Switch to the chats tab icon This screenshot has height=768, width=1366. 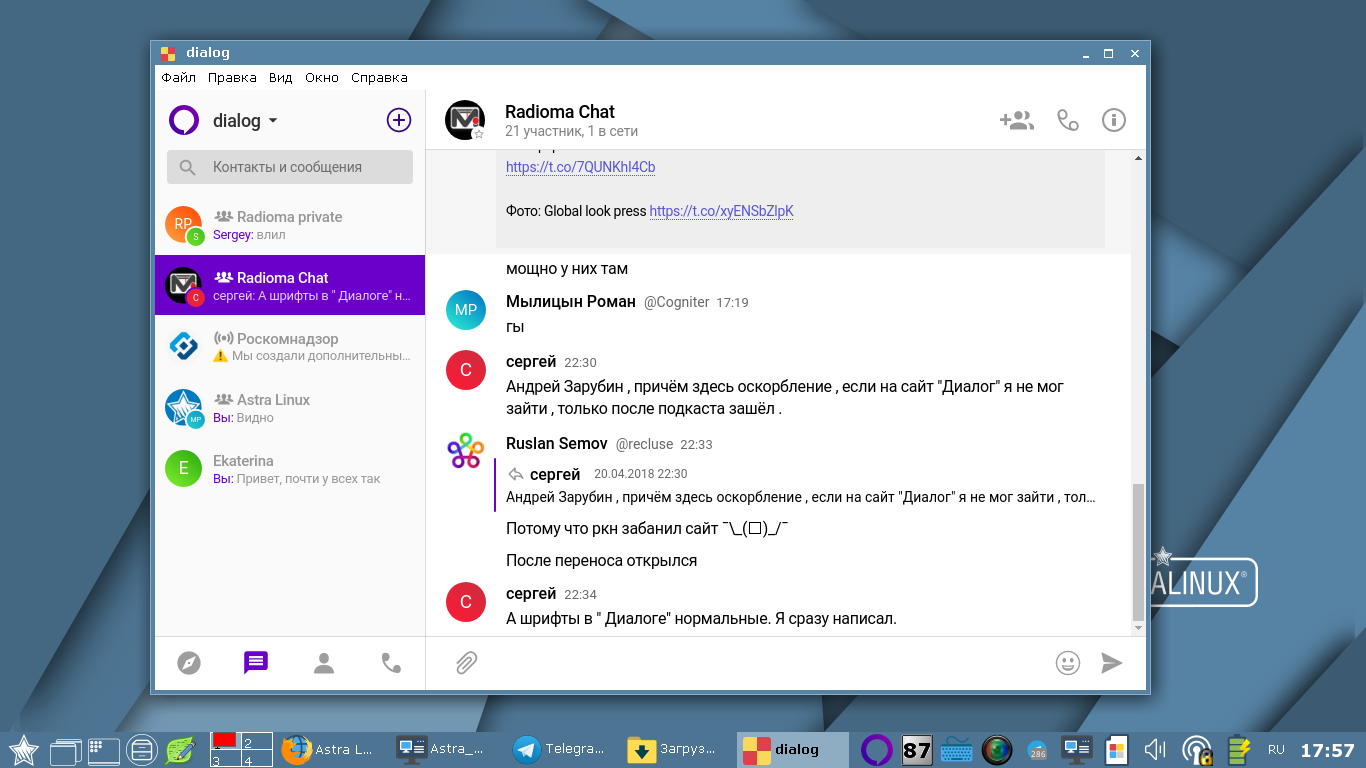[x=256, y=663]
